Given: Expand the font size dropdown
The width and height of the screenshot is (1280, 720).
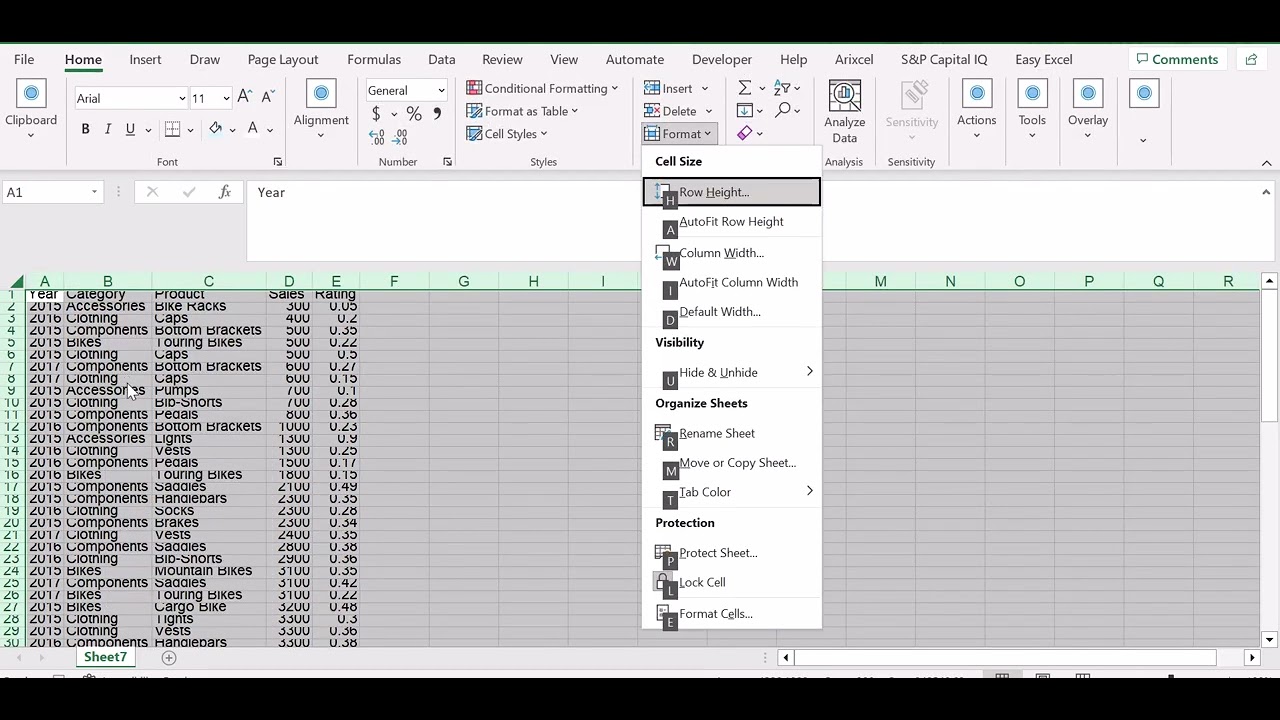Looking at the screenshot, I should (x=226, y=98).
